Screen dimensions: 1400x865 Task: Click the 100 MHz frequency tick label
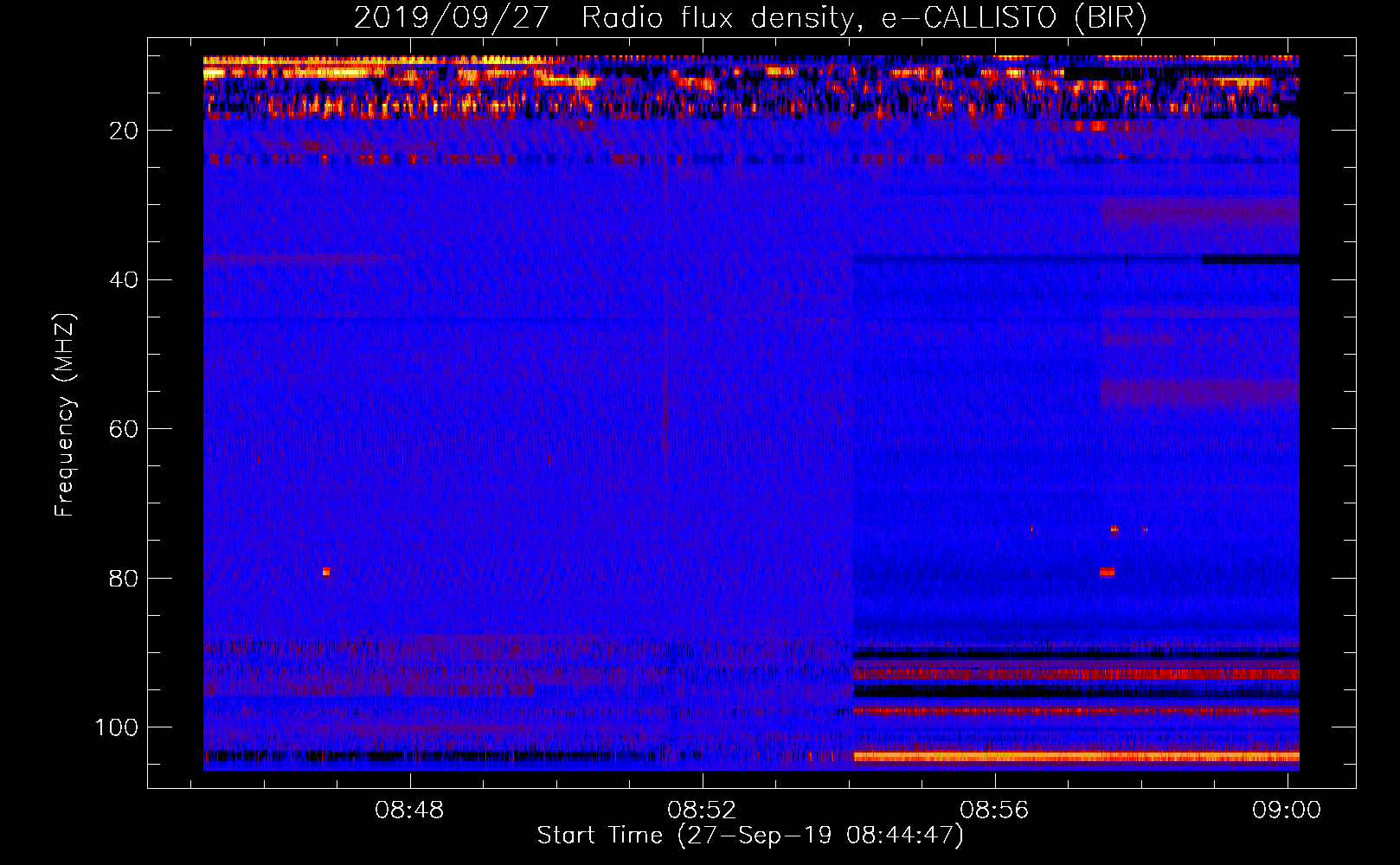coord(117,727)
